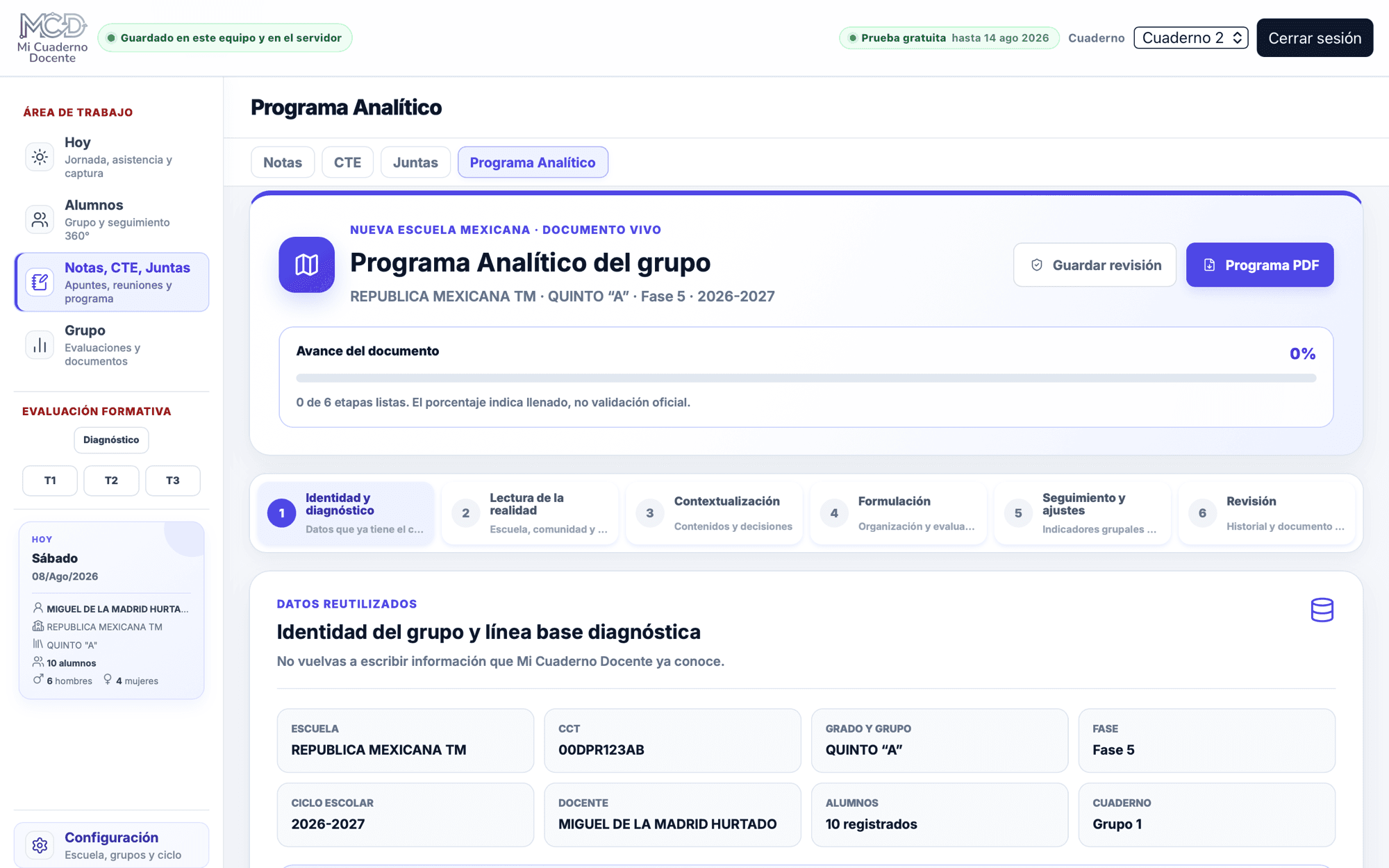This screenshot has height=868, width=1389.
Task: Open Notas, CTE, Juntas in the sidebar
Action: [111, 282]
